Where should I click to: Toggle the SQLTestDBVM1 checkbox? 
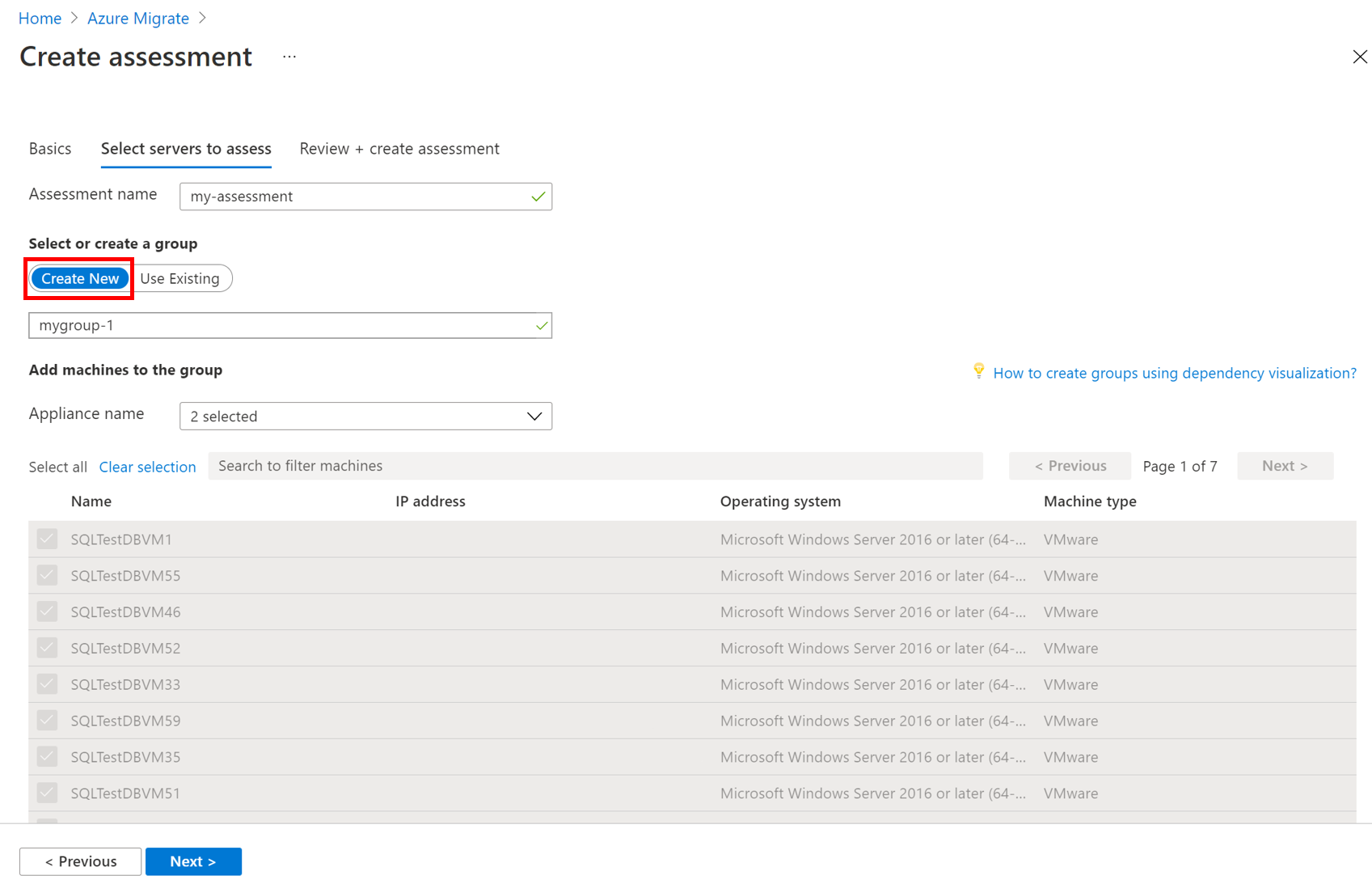click(x=47, y=539)
